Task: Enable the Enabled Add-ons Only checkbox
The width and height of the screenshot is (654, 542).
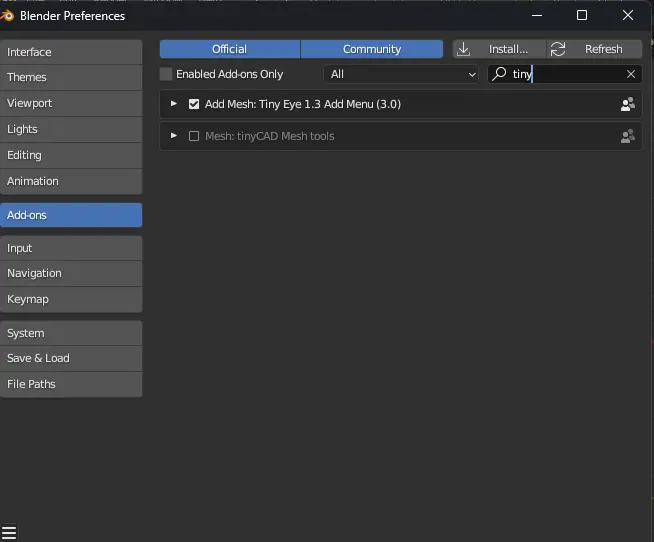Action: tap(166, 74)
